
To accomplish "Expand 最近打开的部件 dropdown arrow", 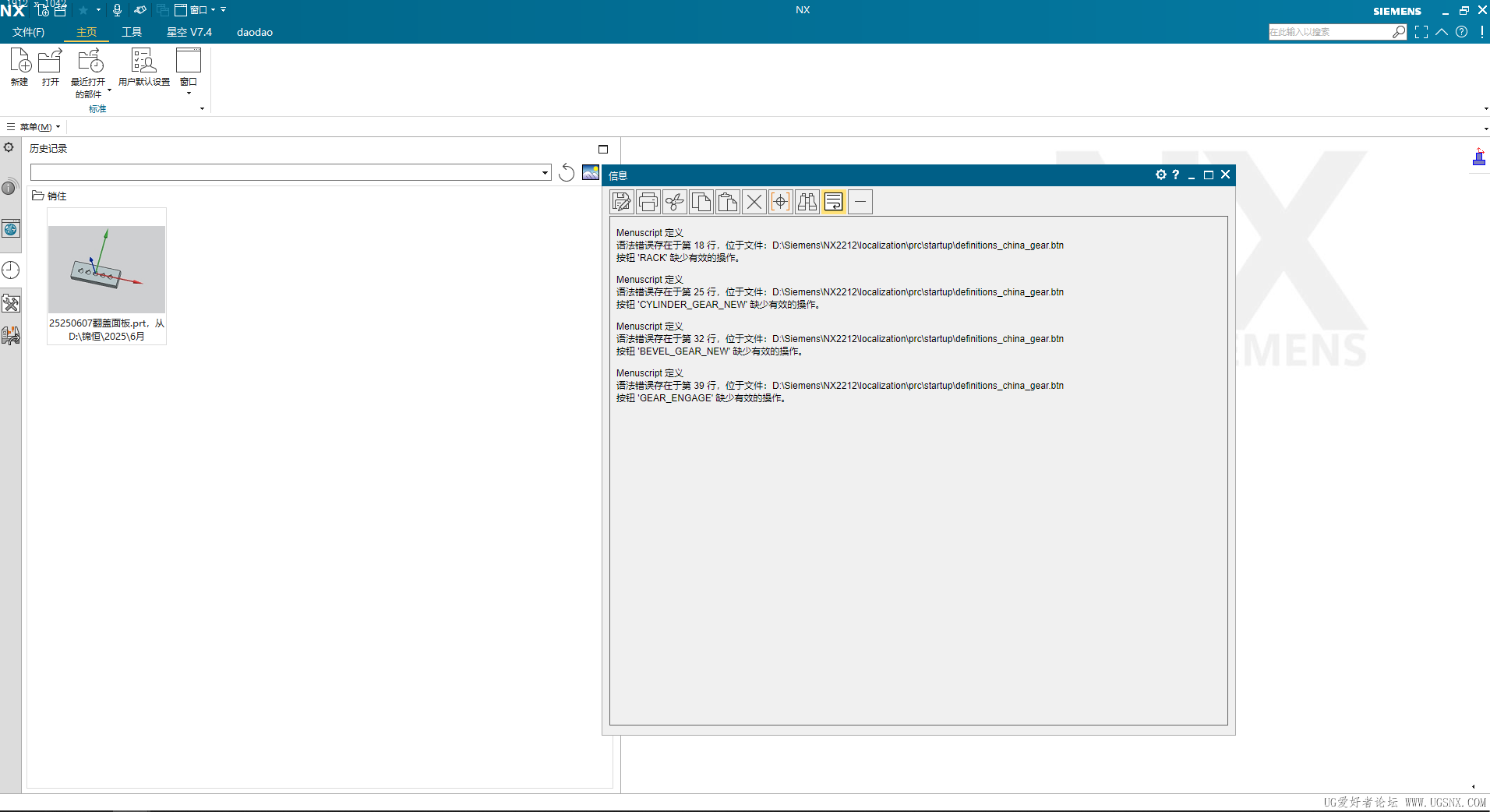I will (109, 90).
